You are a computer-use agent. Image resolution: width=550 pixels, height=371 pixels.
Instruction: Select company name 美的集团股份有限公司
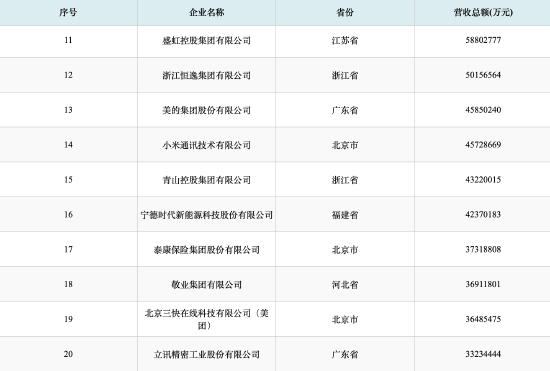click(x=207, y=110)
